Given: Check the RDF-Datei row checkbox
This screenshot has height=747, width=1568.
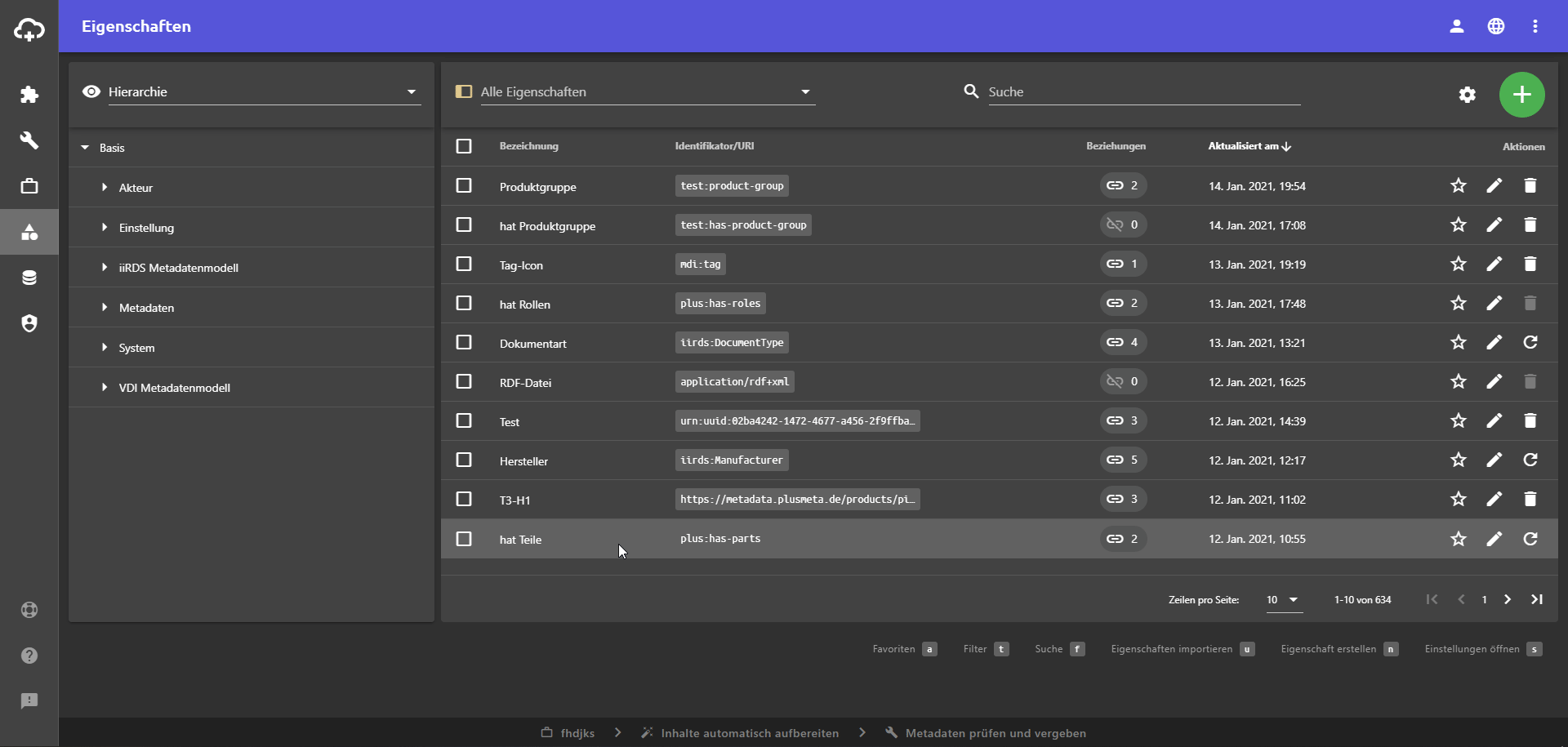Looking at the screenshot, I should click(464, 382).
